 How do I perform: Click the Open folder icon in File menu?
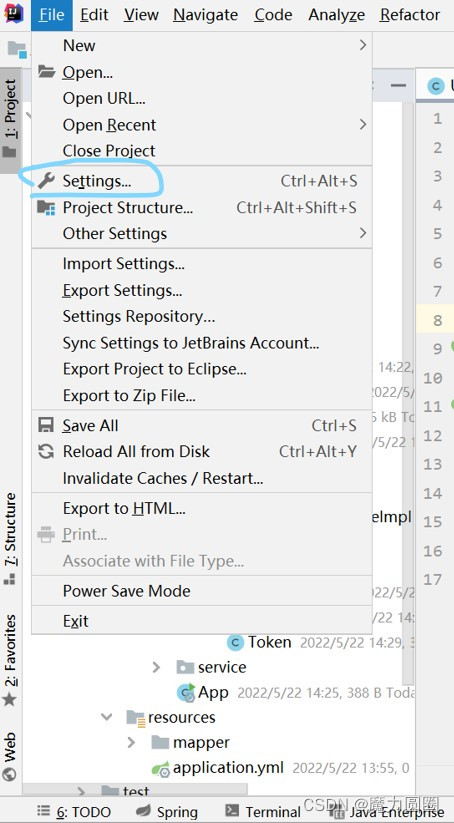click(x=46, y=72)
